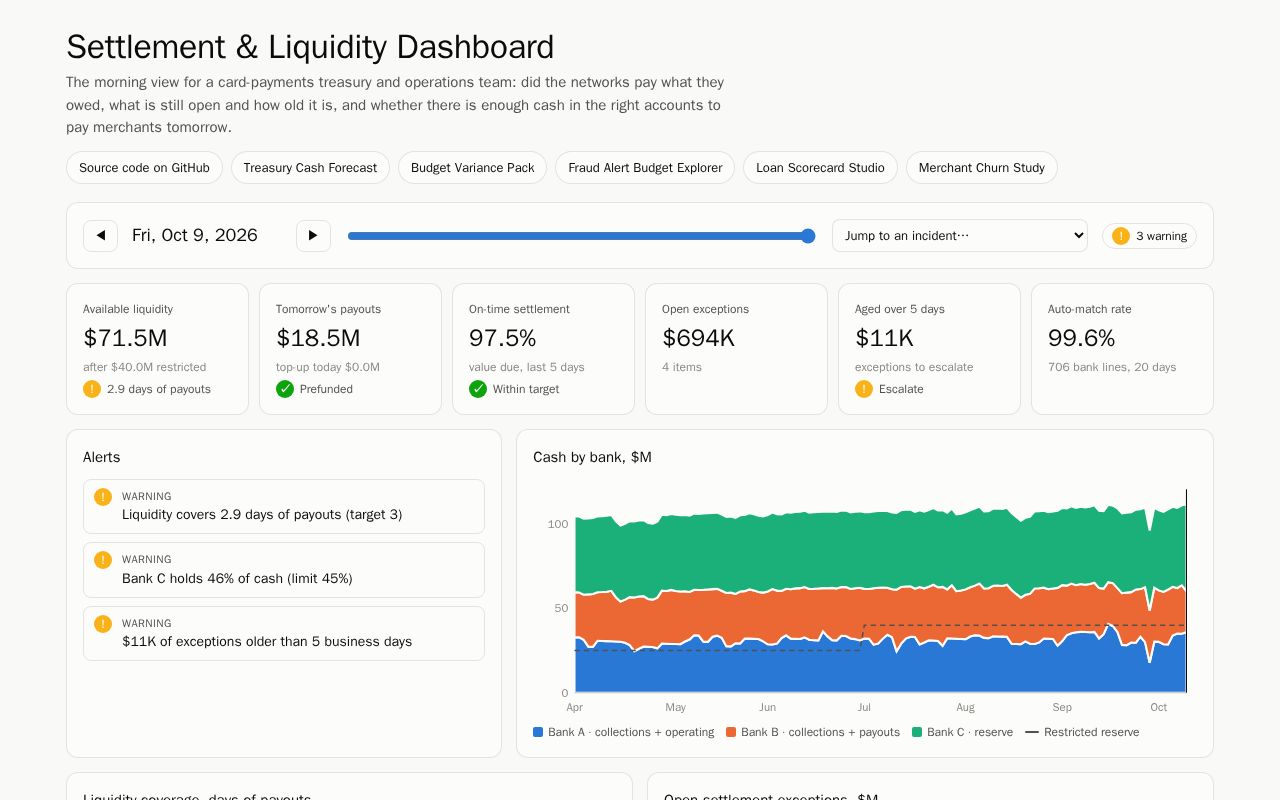Screen dimensions: 1280x800
Task: Select the liquidity covers 2.9 days alert text
Action: tap(262, 515)
